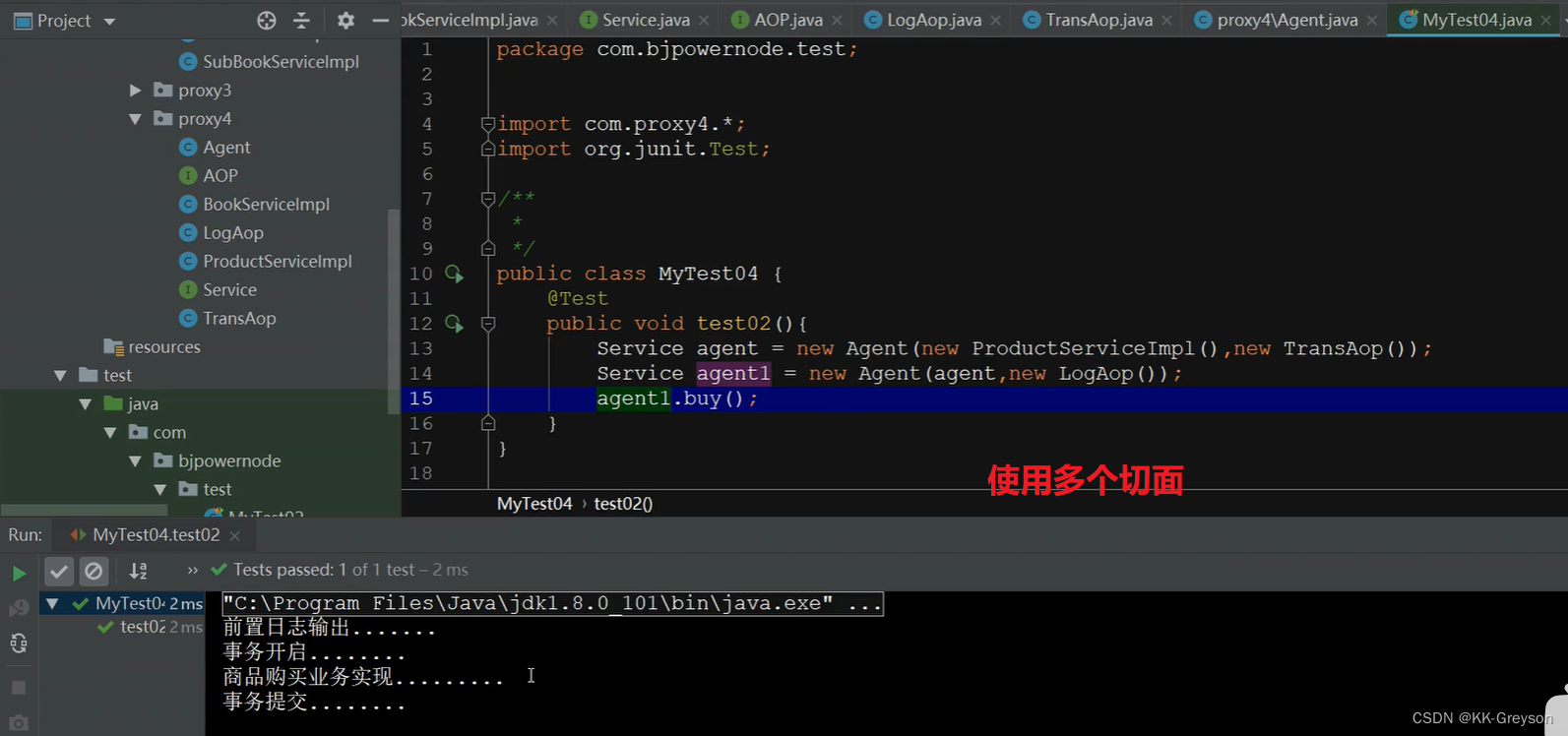Rerun the test with green play button
This screenshot has width=1568, height=736.
[19, 572]
